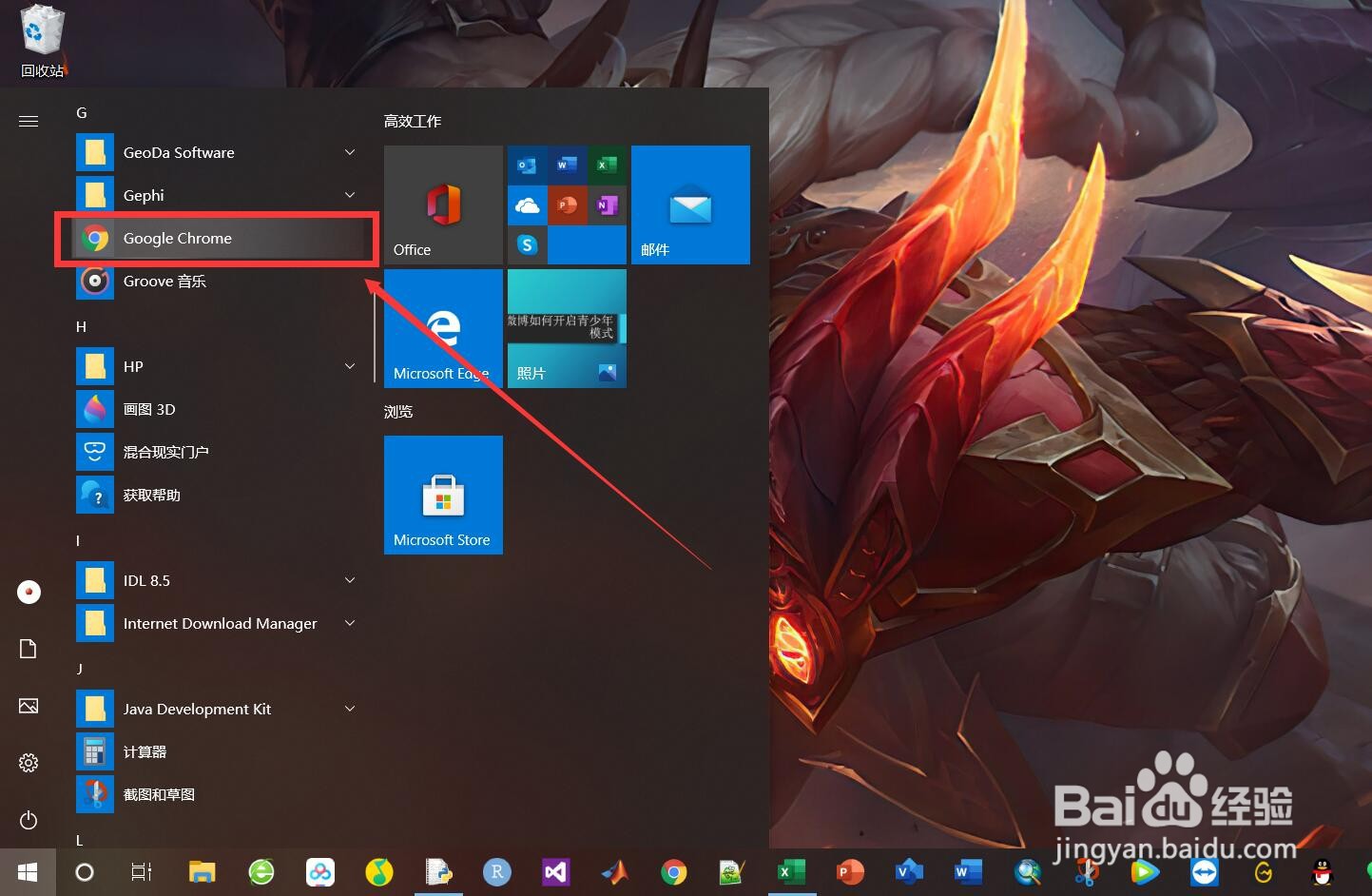Launch Groove 音乐 from the app list

pyautogui.click(x=219, y=281)
